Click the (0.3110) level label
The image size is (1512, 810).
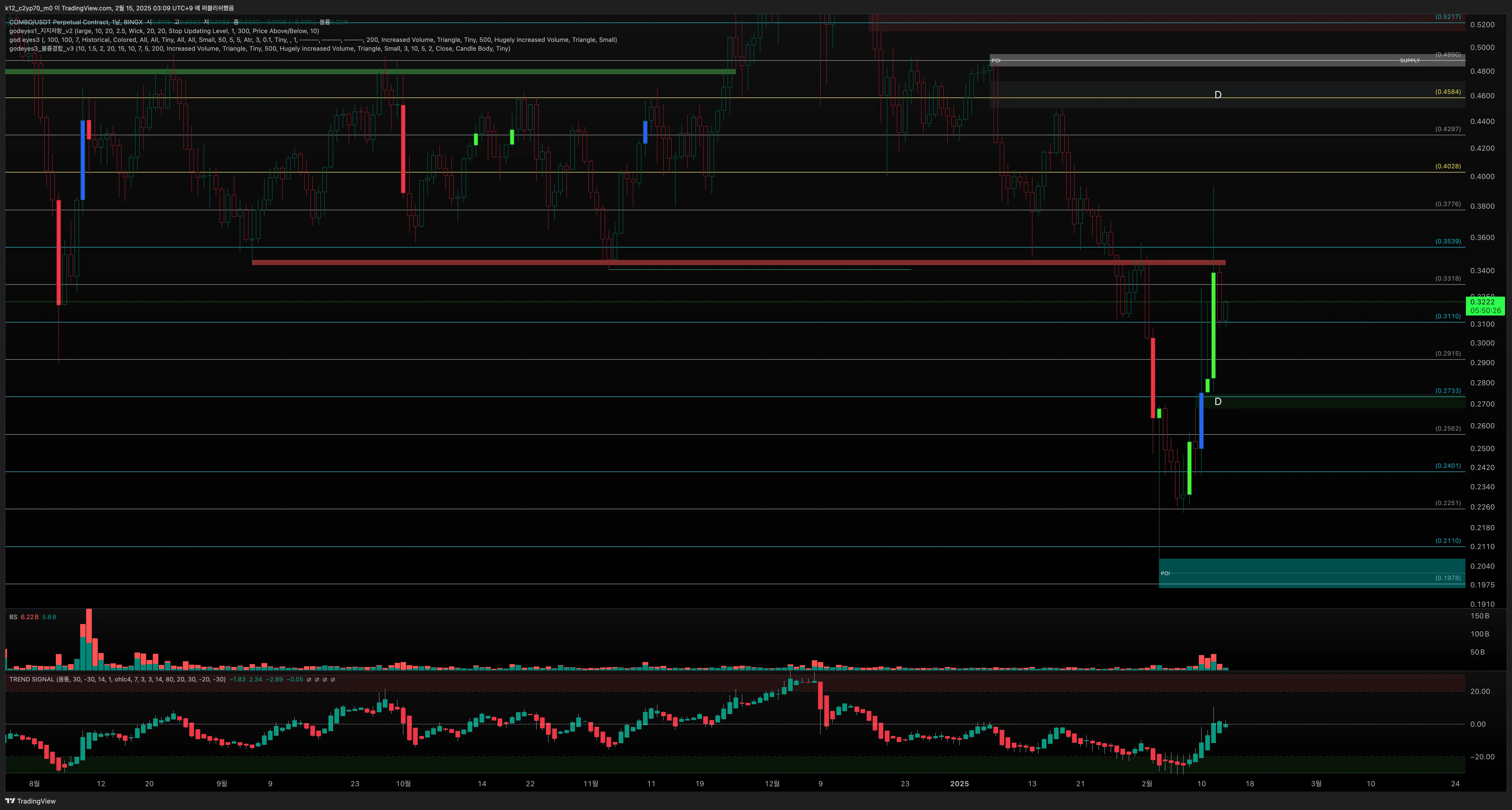(1448, 316)
